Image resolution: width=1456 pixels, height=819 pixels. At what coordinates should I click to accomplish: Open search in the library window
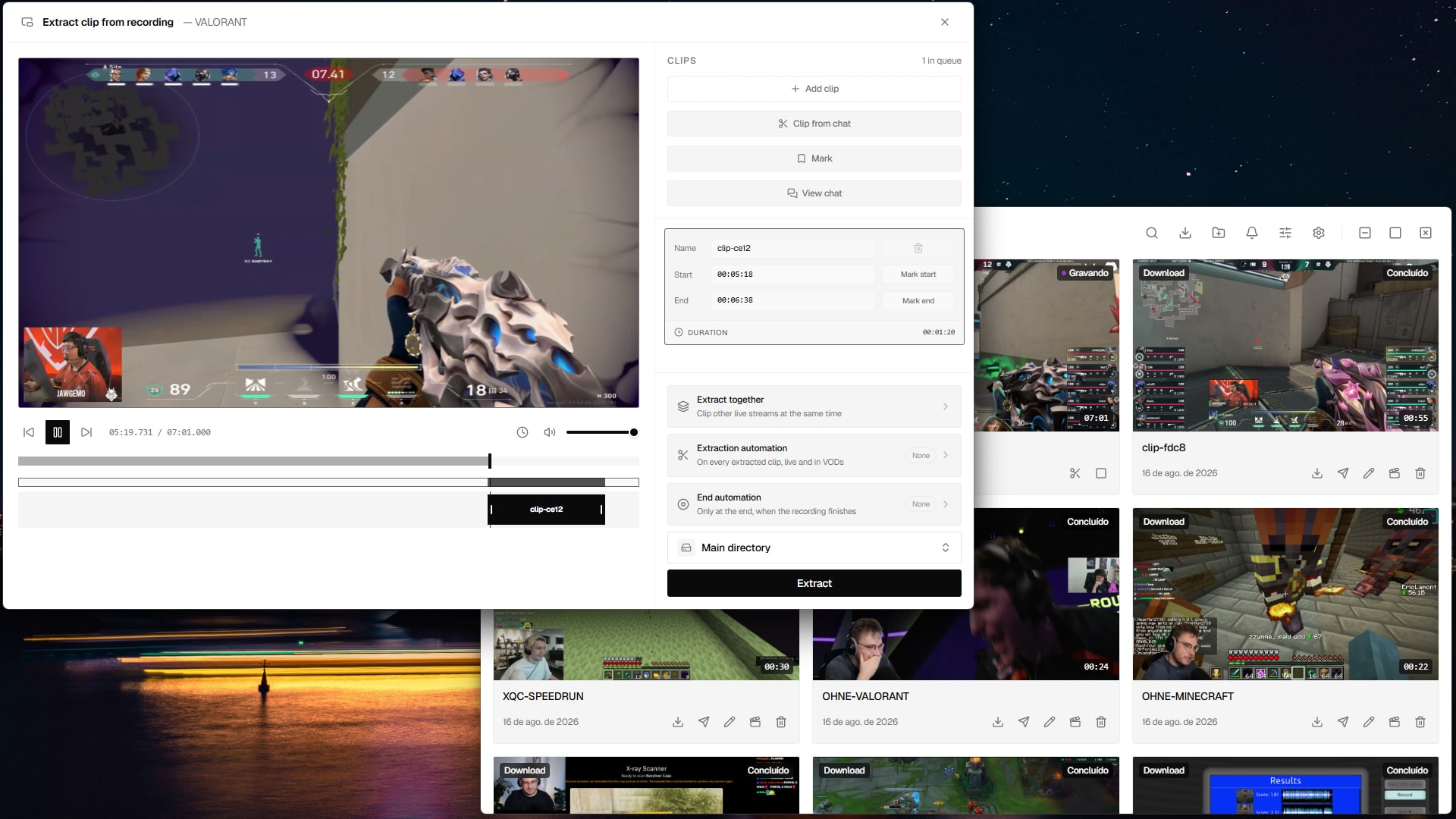pos(1152,233)
